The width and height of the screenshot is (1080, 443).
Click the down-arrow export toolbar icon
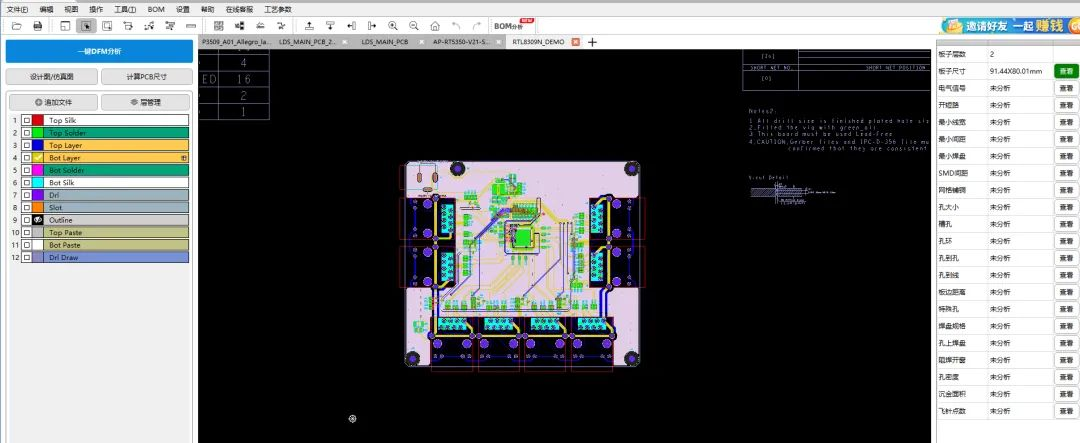[330, 26]
